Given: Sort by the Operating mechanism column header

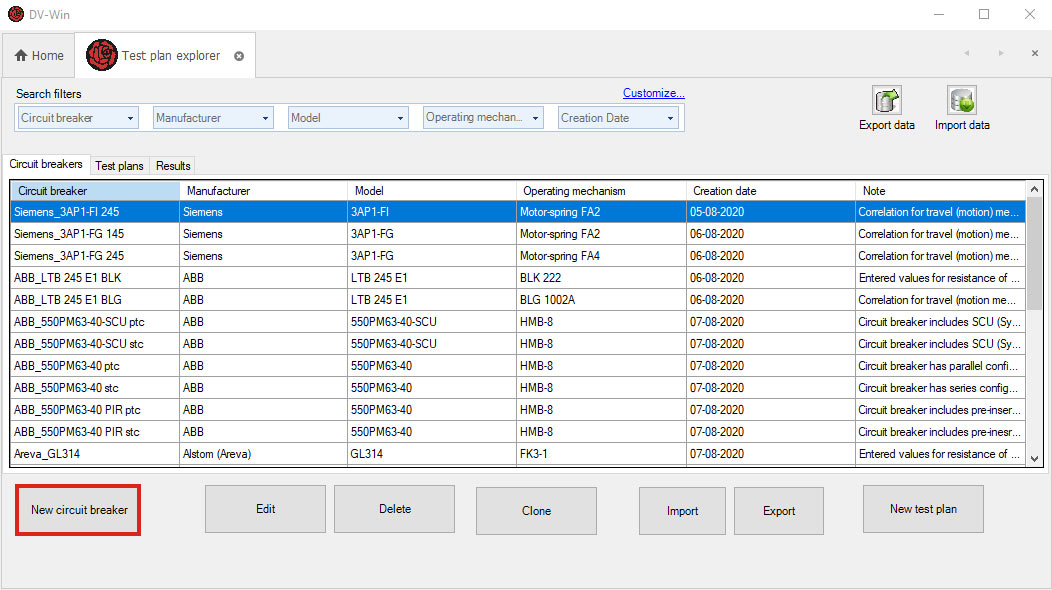Looking at the screenshot, I should coord(601,191).
